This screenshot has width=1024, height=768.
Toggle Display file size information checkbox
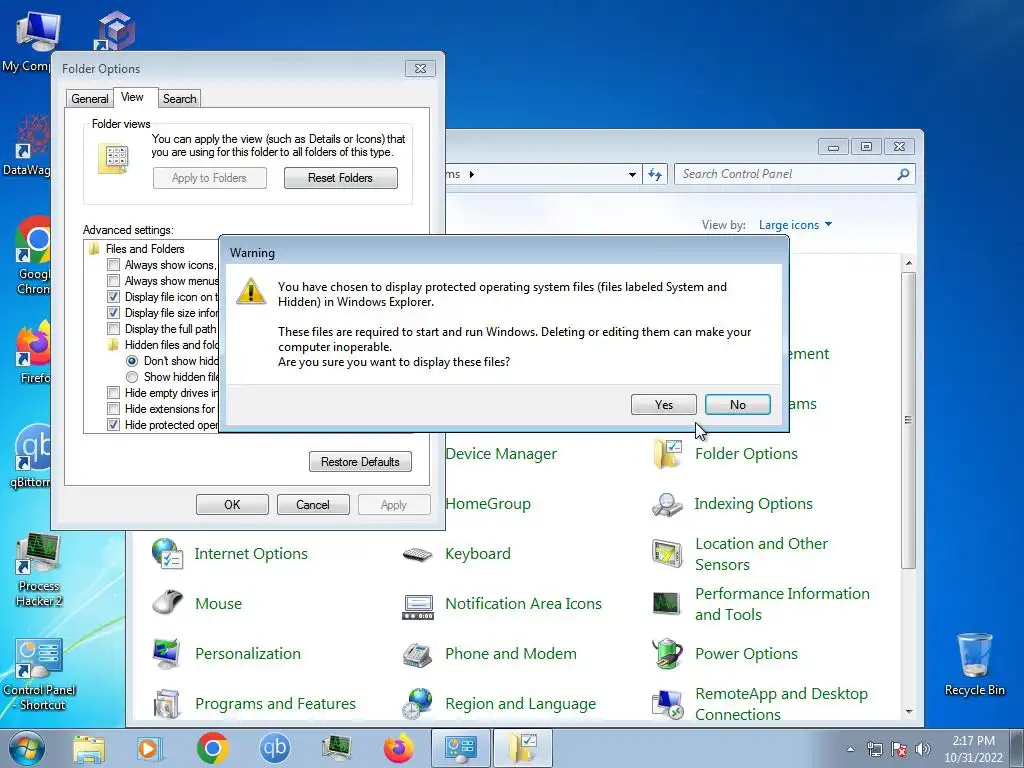tap(114, 313)
